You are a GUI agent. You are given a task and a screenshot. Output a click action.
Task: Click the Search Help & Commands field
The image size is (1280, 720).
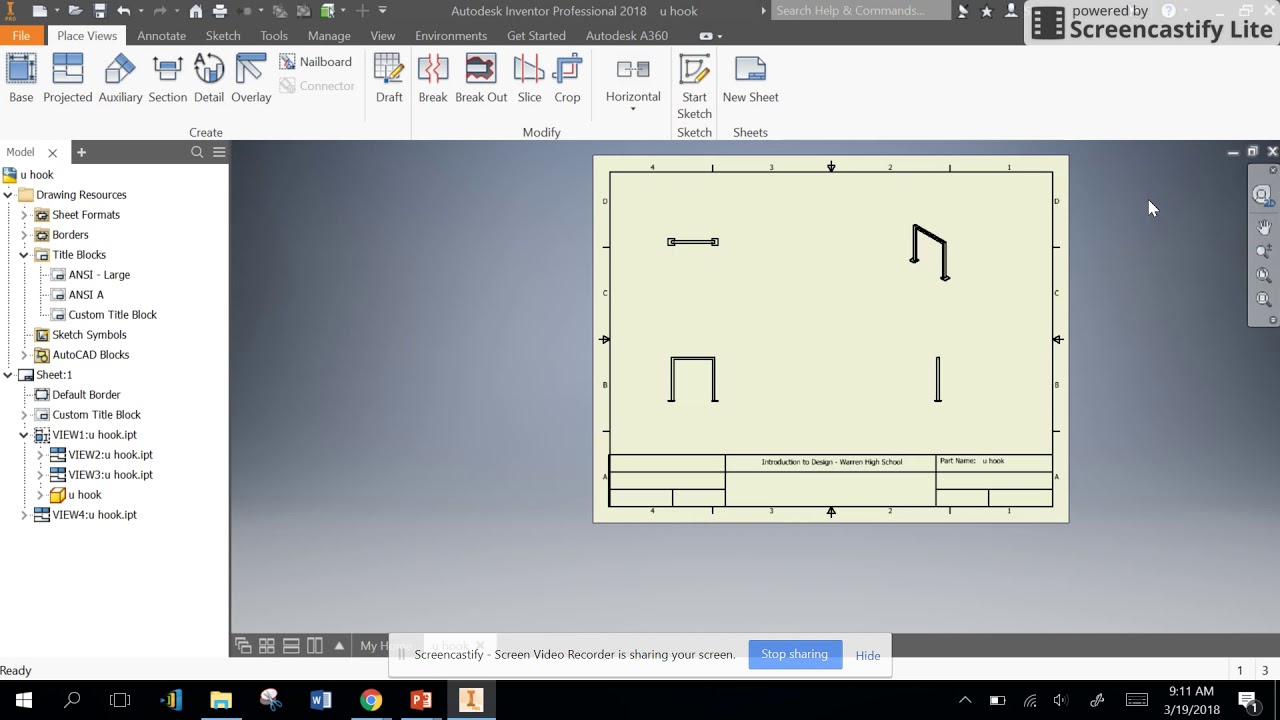(860, 11)
